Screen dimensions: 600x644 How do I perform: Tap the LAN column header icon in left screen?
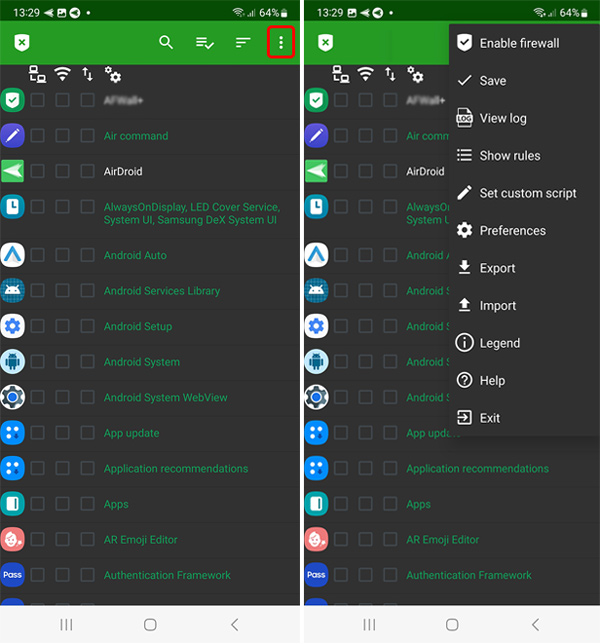[37, 74]
